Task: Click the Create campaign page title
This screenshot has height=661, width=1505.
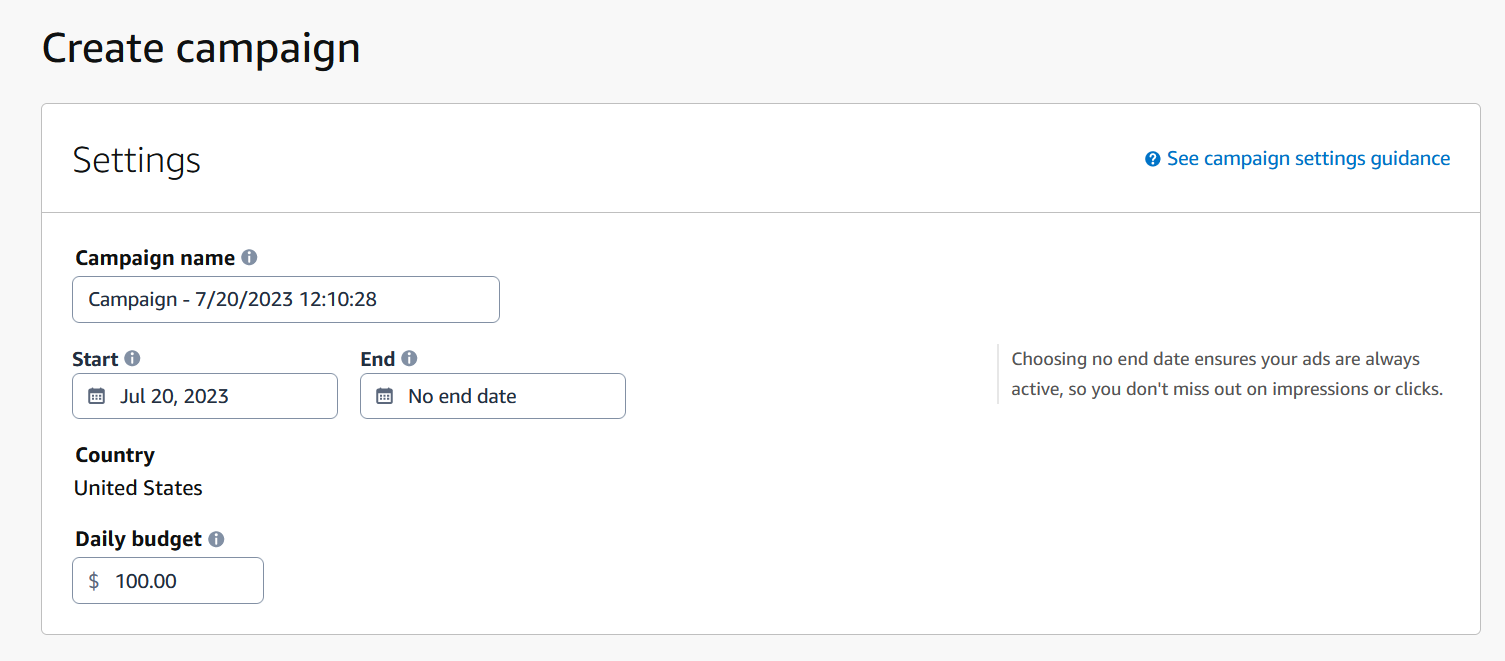Action: (201, 48)
